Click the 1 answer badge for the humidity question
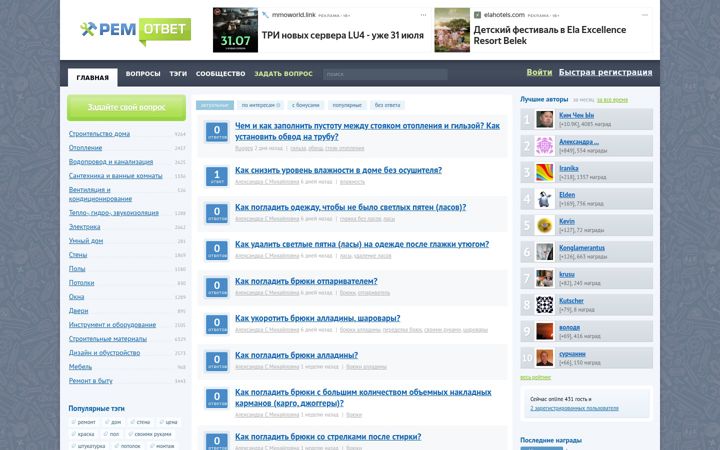Screen dimensions: 720x450 [x=217, y=176]
